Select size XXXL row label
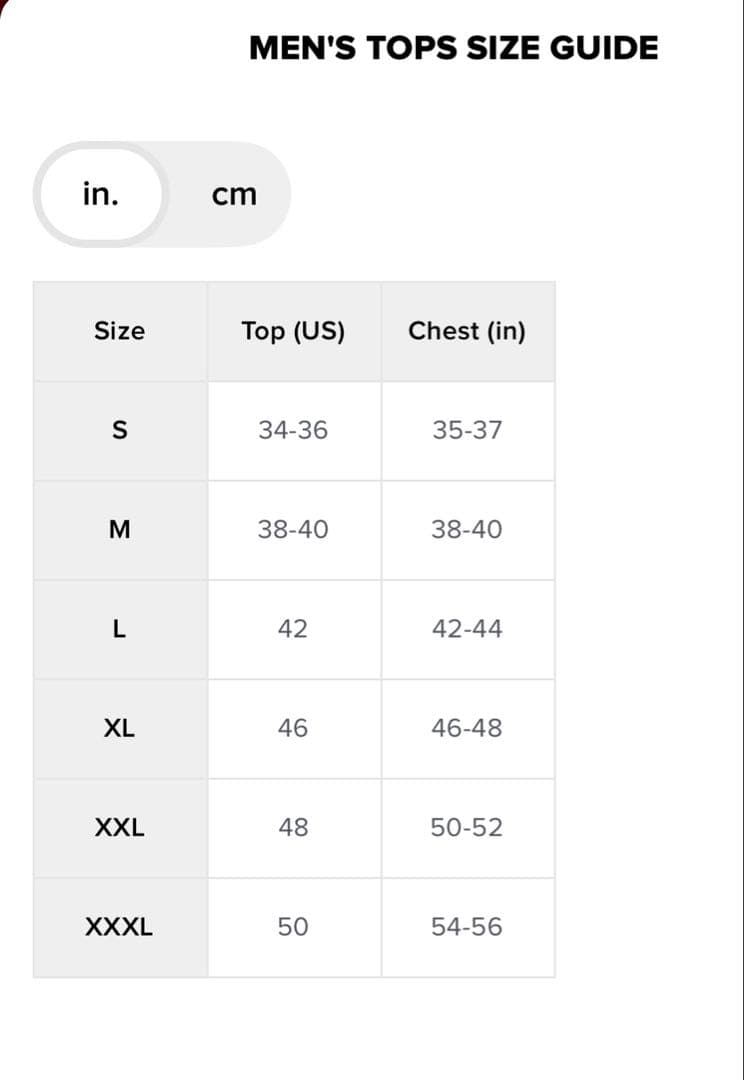 (x=120, y=926)
